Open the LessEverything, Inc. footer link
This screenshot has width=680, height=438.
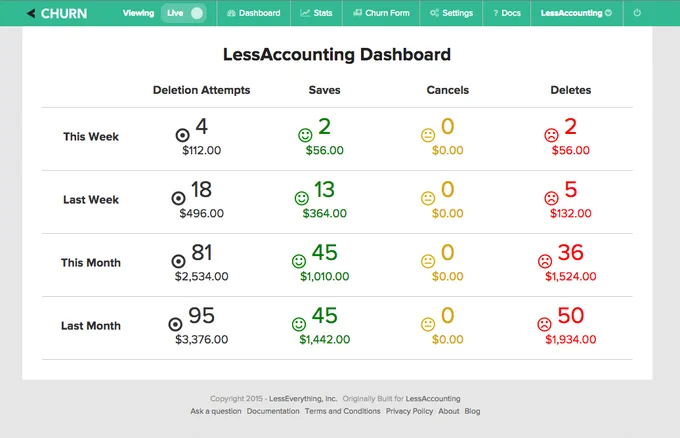[x=303, y=399]
